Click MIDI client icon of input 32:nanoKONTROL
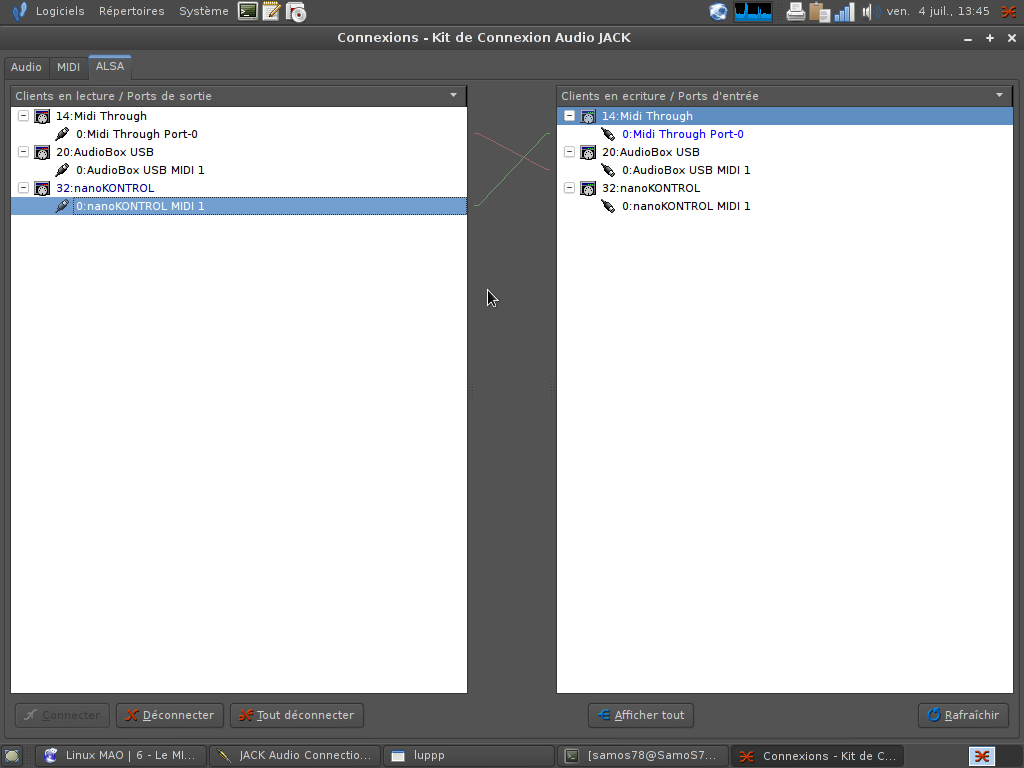The image size is (1024, 768). click(588, 188)
